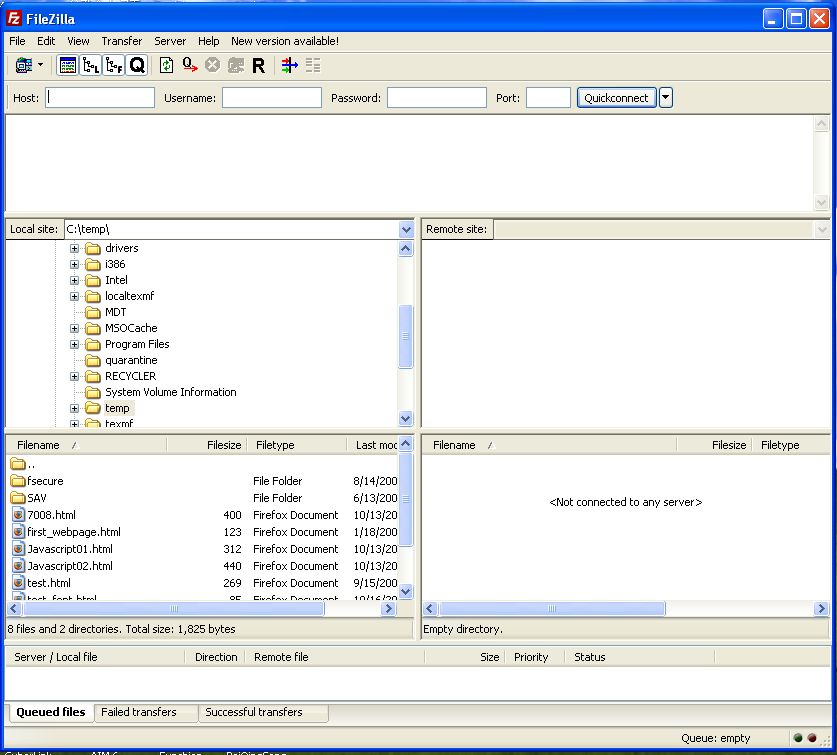
Task: Toggle local directory tree view
Action: pos(91,65)
